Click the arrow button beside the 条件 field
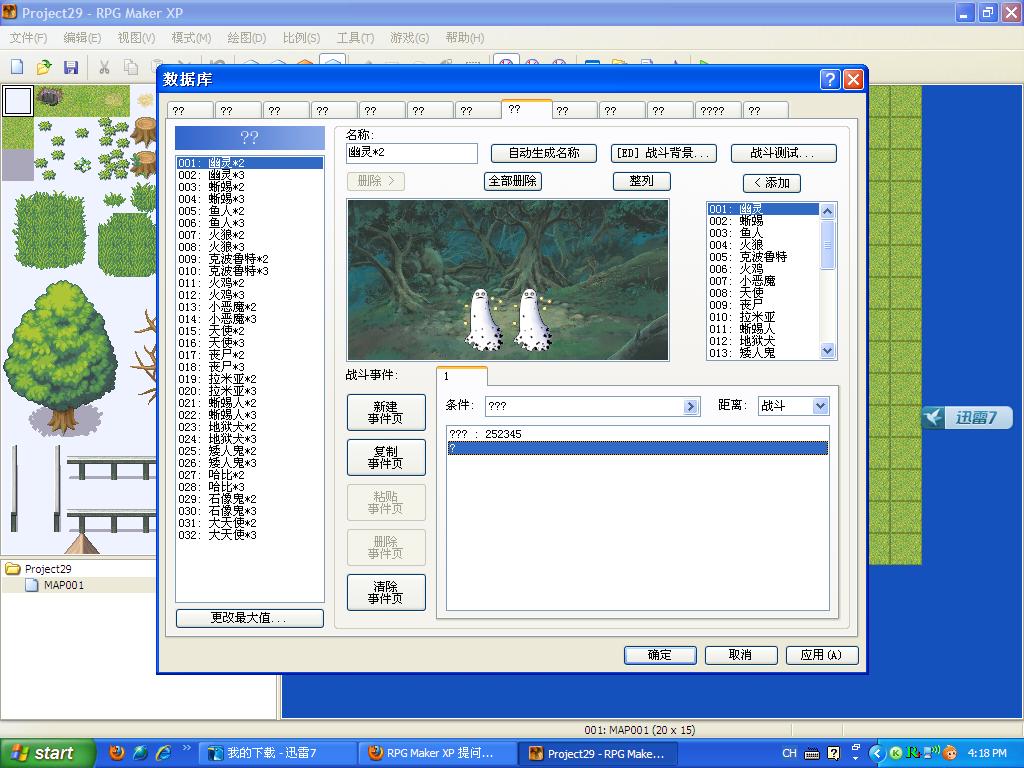Viewport: 1024px width, 768px height. pos(691,406)
